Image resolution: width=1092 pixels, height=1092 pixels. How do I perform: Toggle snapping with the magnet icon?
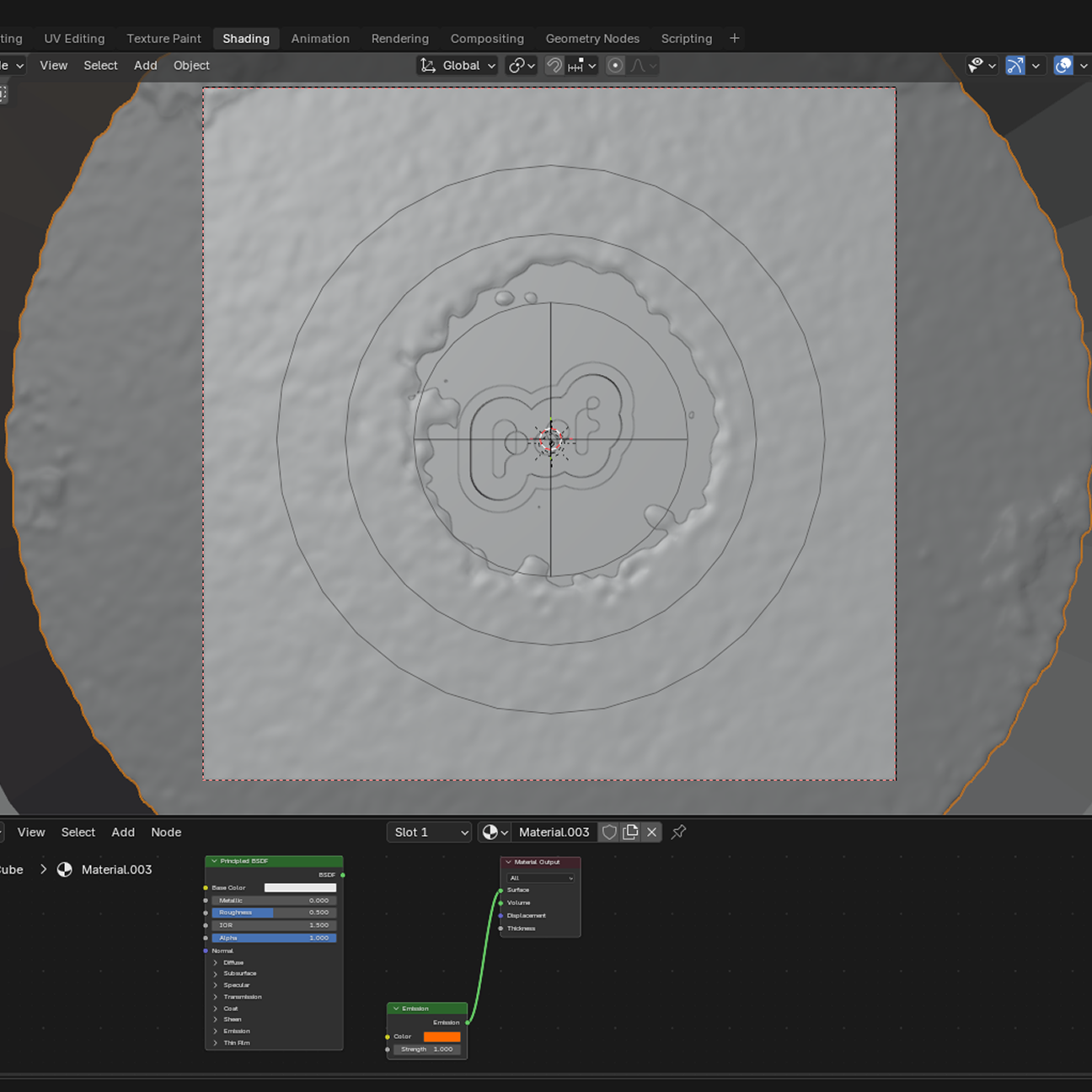(x=554, y=65)
